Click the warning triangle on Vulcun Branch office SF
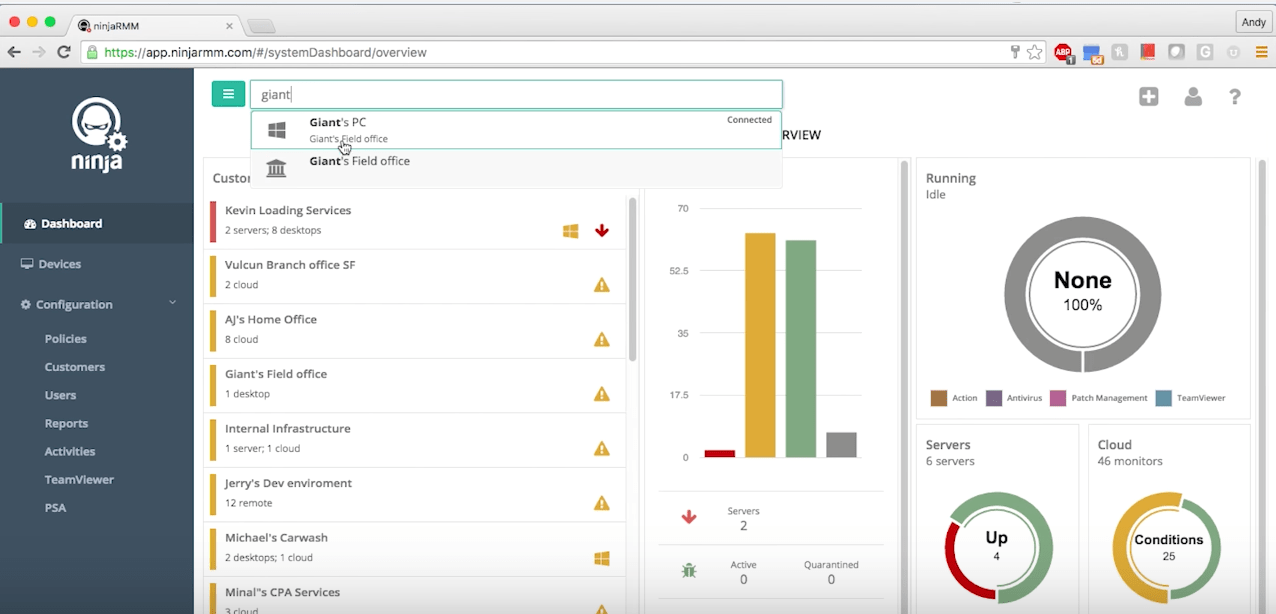The image size is (1276, 614). coord(601,284)
